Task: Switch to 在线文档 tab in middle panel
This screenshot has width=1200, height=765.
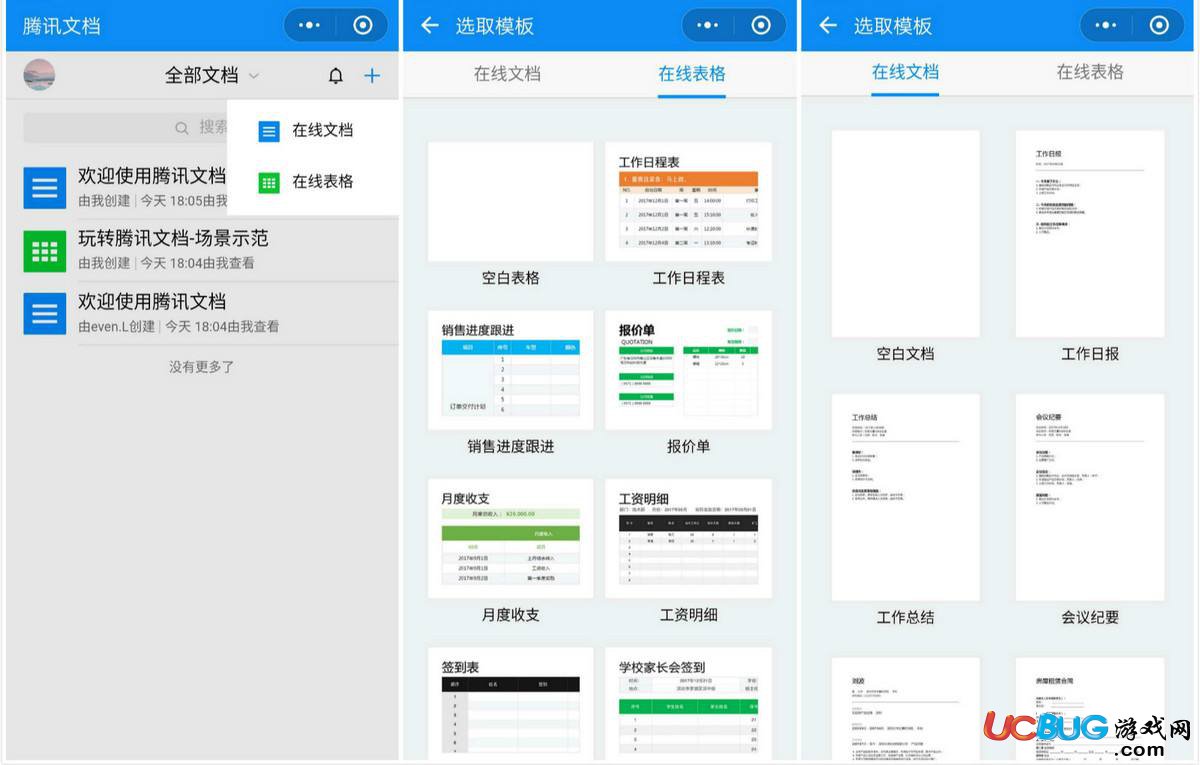Action: [507, 74]
